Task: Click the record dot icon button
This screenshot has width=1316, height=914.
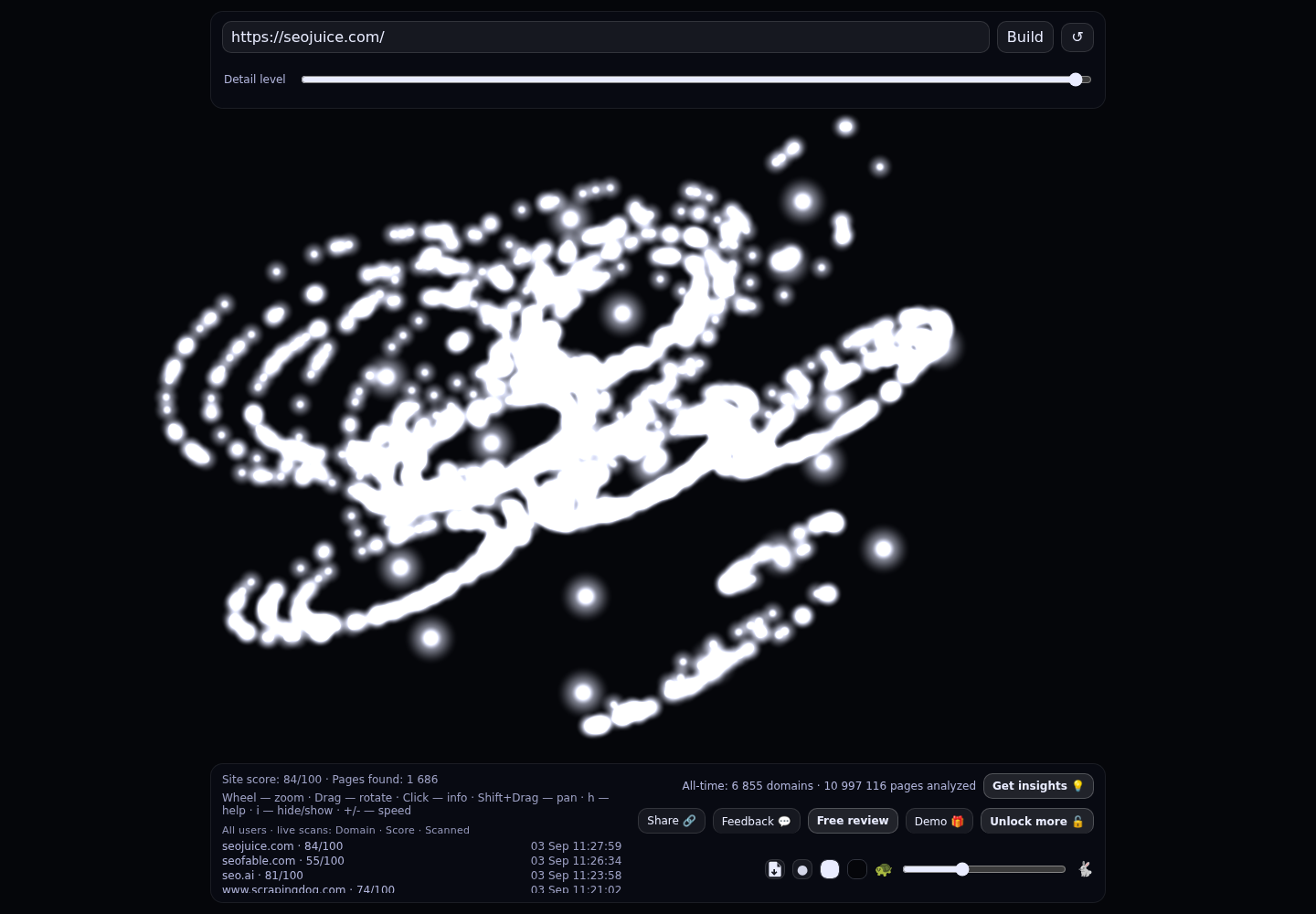Action: pos(802,869)
